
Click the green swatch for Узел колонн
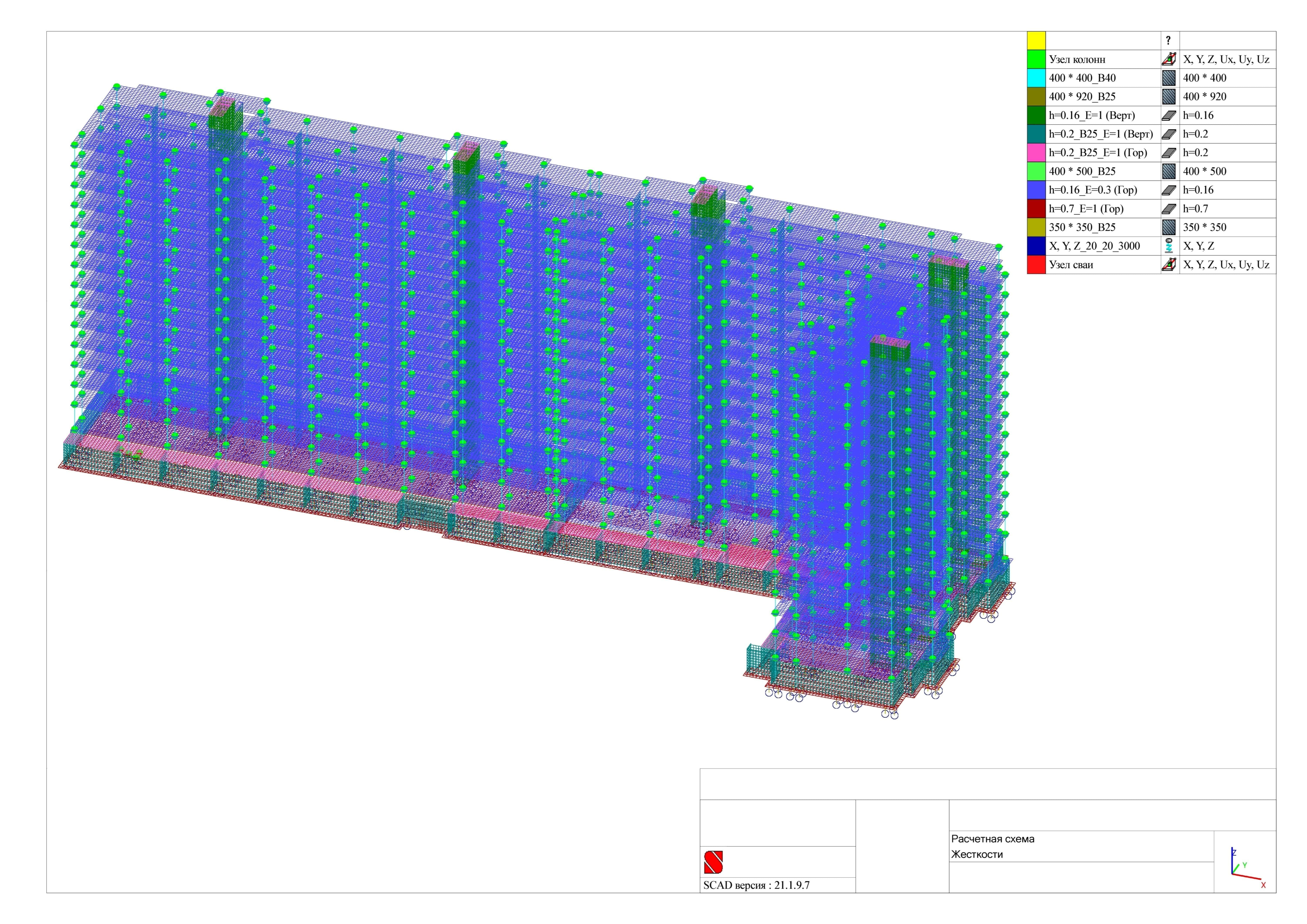[1036, 59]
